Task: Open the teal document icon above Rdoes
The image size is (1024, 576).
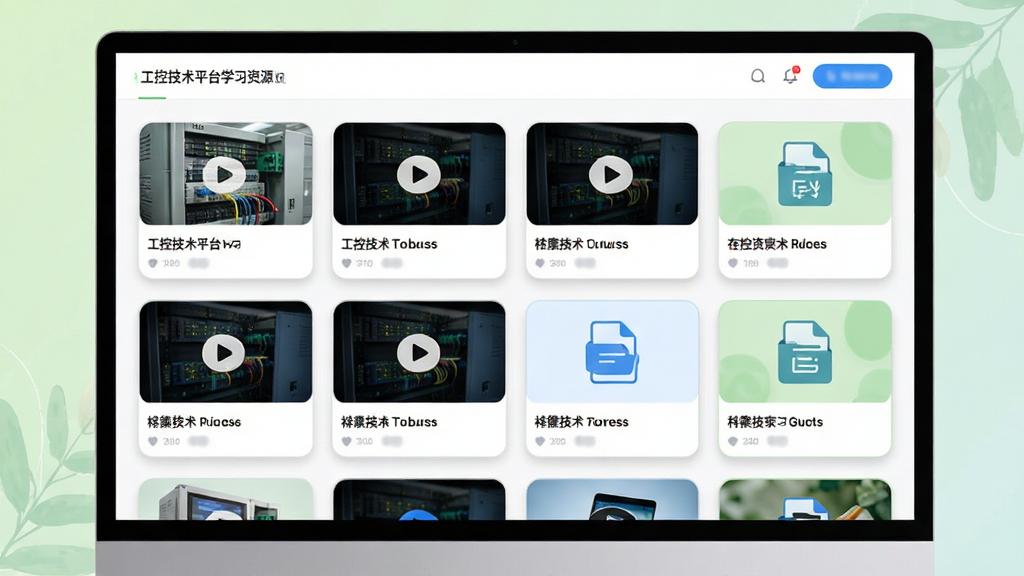Action: [x=805, y=174]
